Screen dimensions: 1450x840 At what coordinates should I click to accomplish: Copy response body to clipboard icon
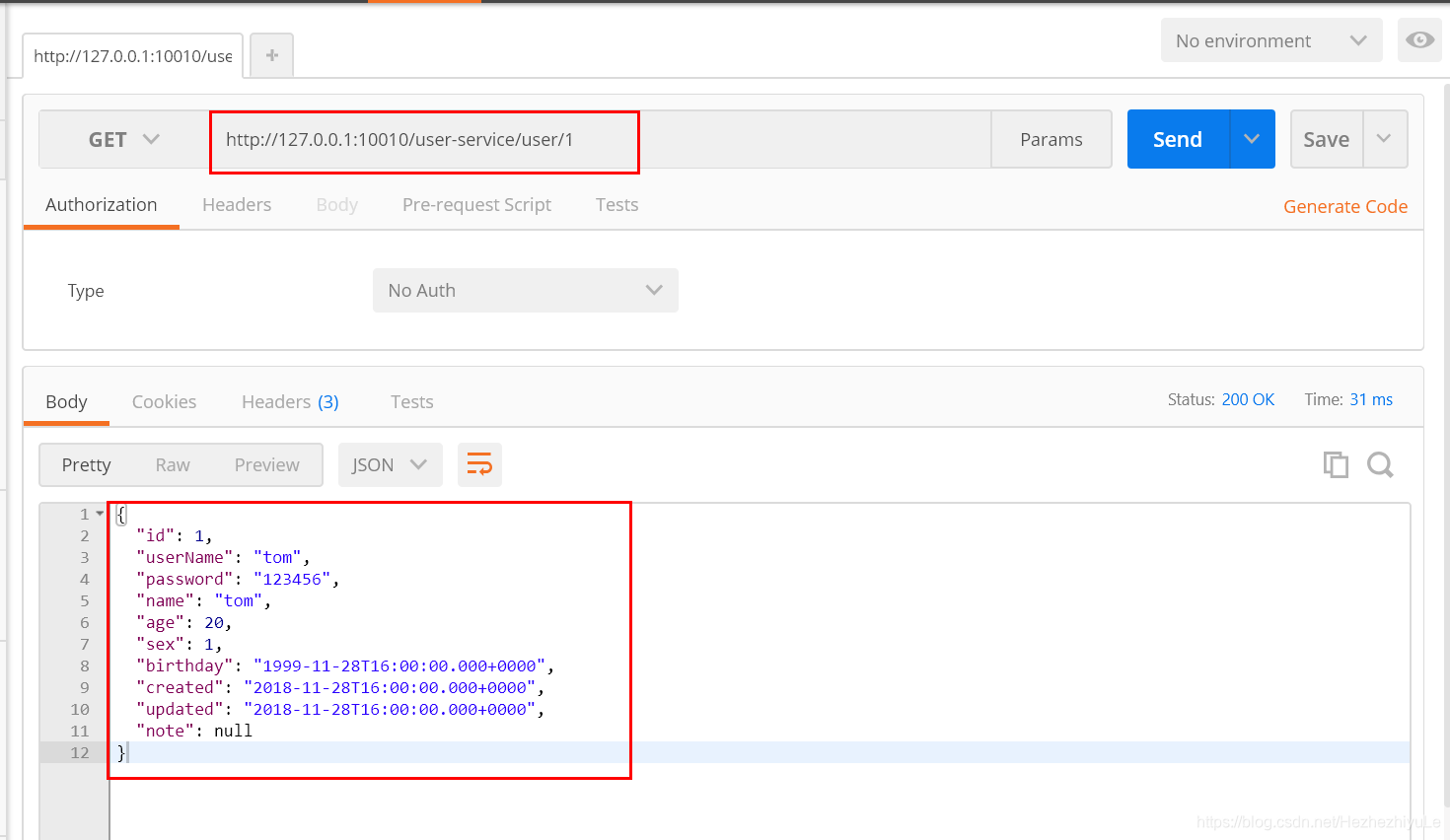click(x=1336, y=464)
